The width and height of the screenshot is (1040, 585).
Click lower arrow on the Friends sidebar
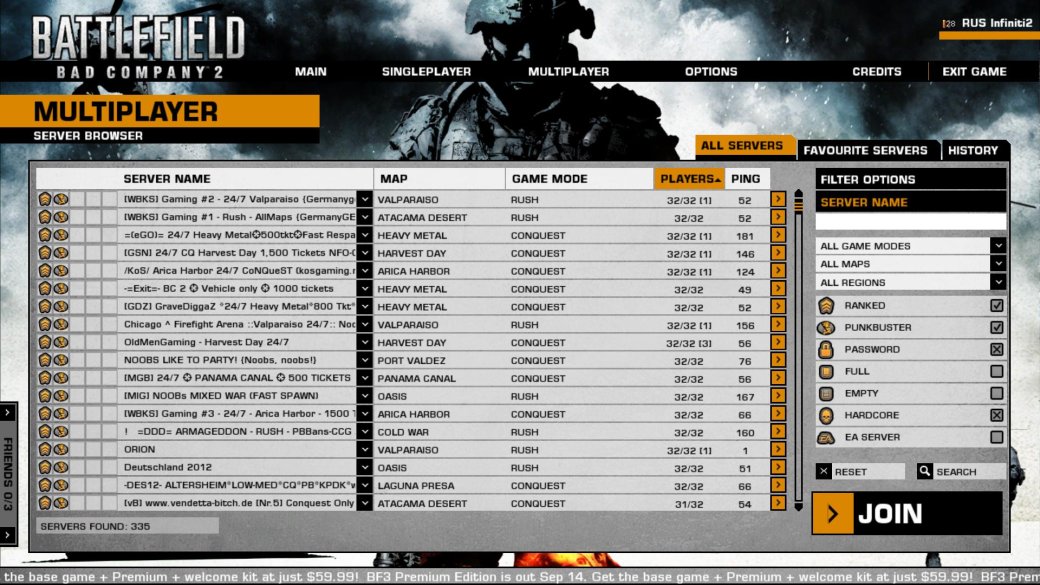coord(7,535)
